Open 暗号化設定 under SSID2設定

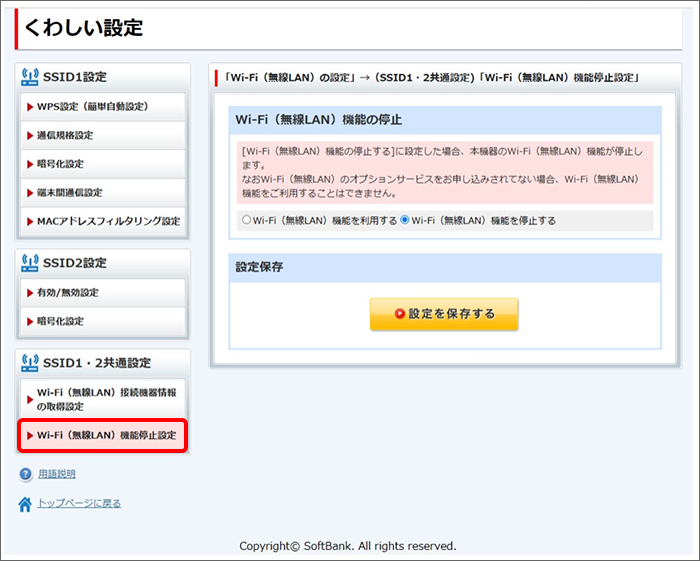tap(103, 321)
